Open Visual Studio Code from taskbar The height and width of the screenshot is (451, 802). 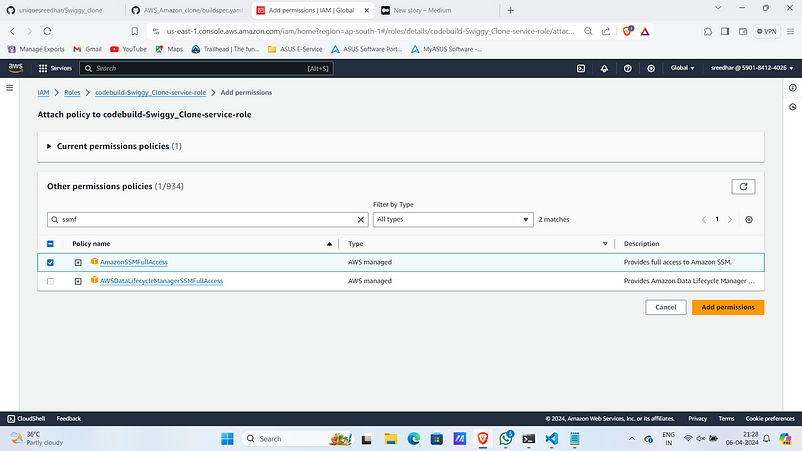(x=551, y=439)
